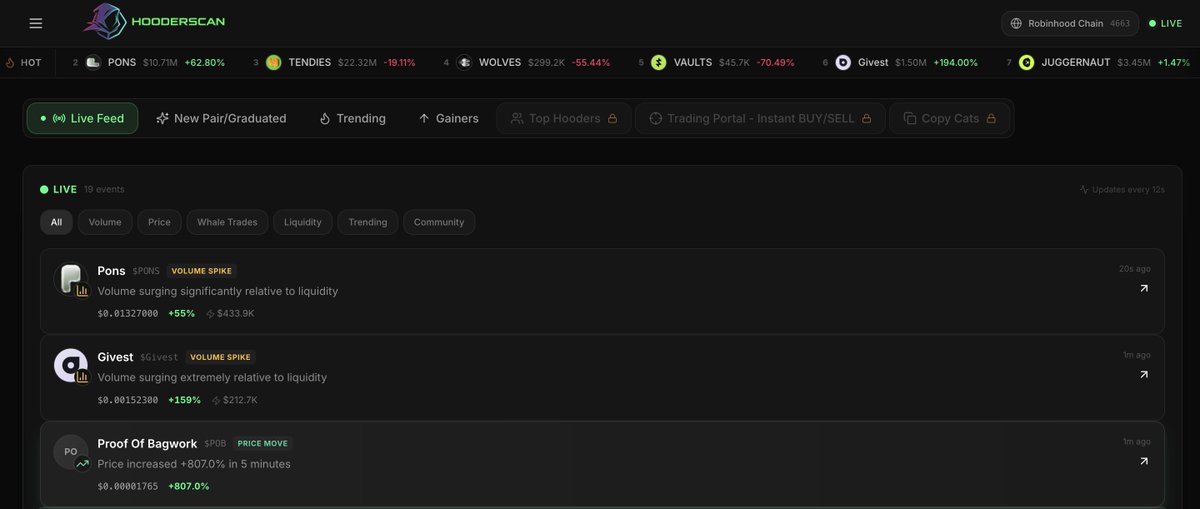Filter feed by Whale Trades
The width and height of the screenshot is (1200, 509).
pos(227,222)
